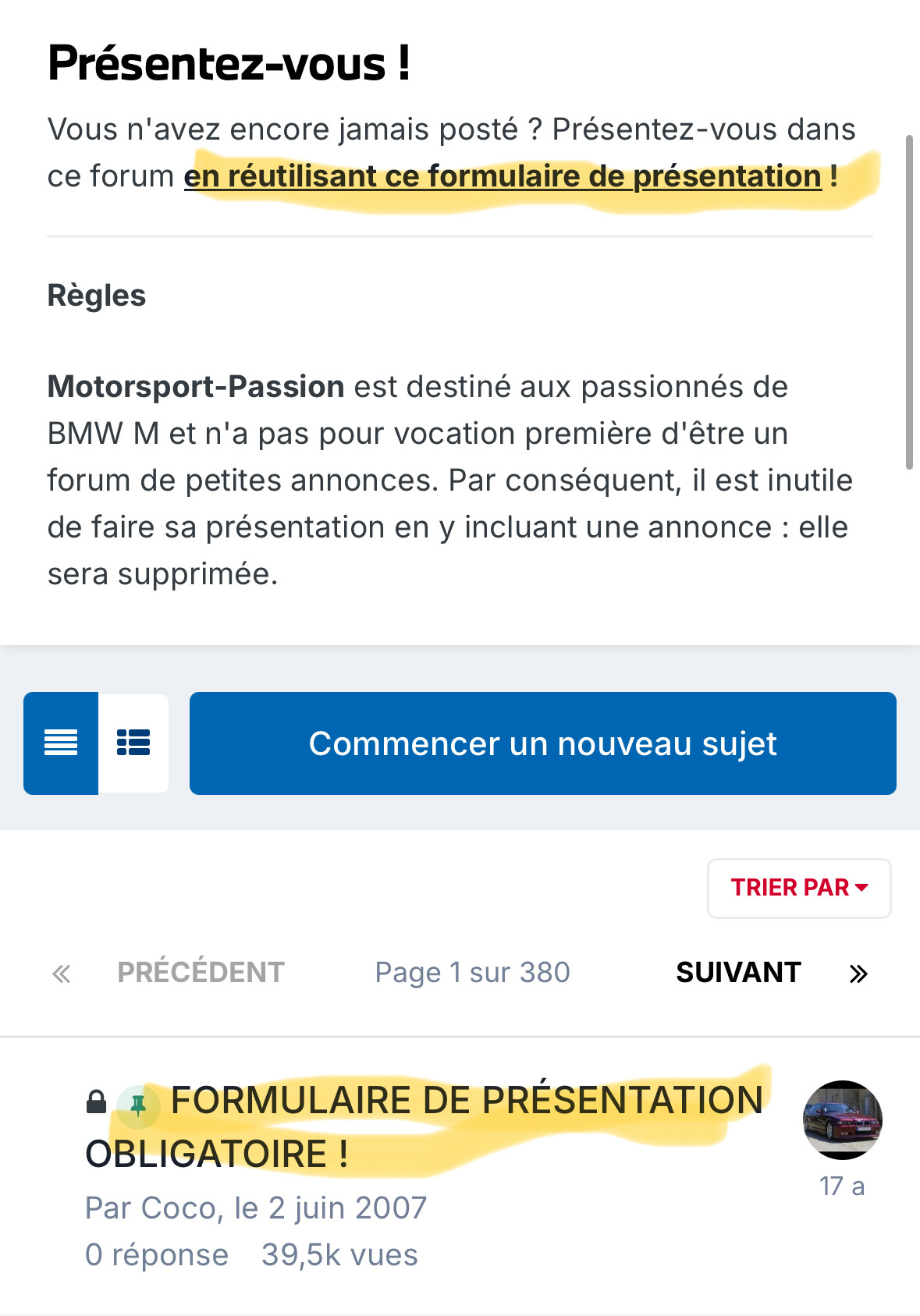This screenshot has height=1316, width=920.
Task: Click the locked topic padlock icon
Action: pos(96,1102)
